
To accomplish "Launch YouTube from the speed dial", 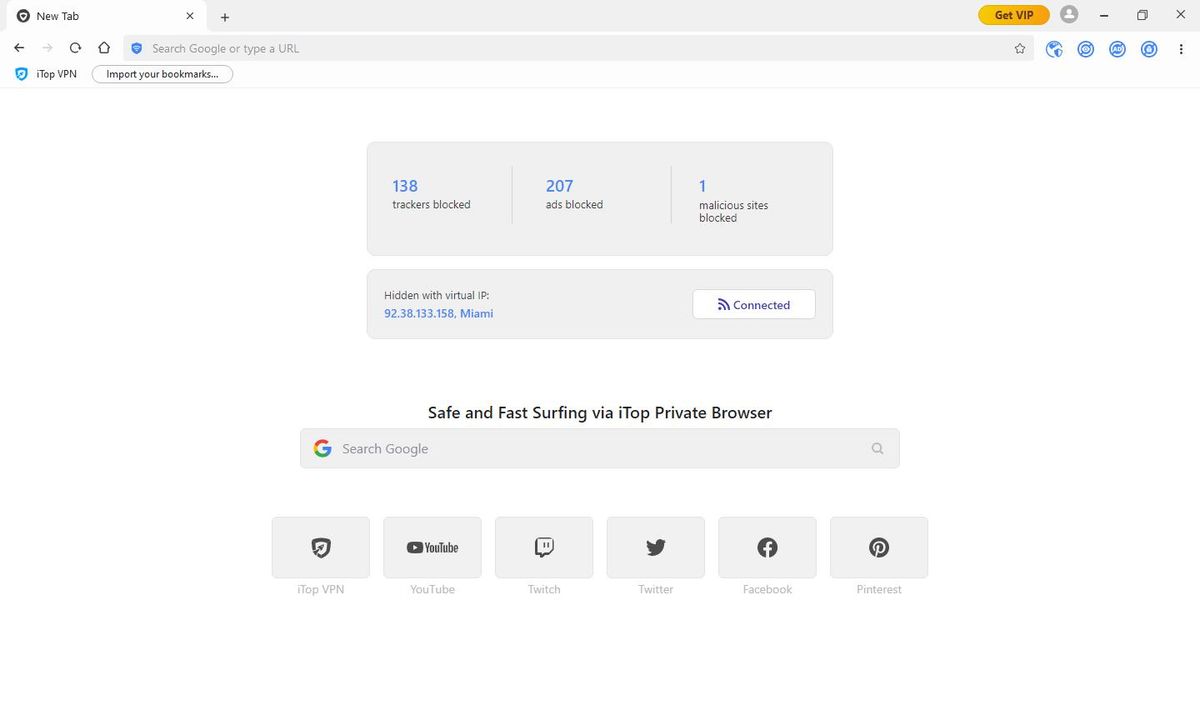I will [432, 547].
